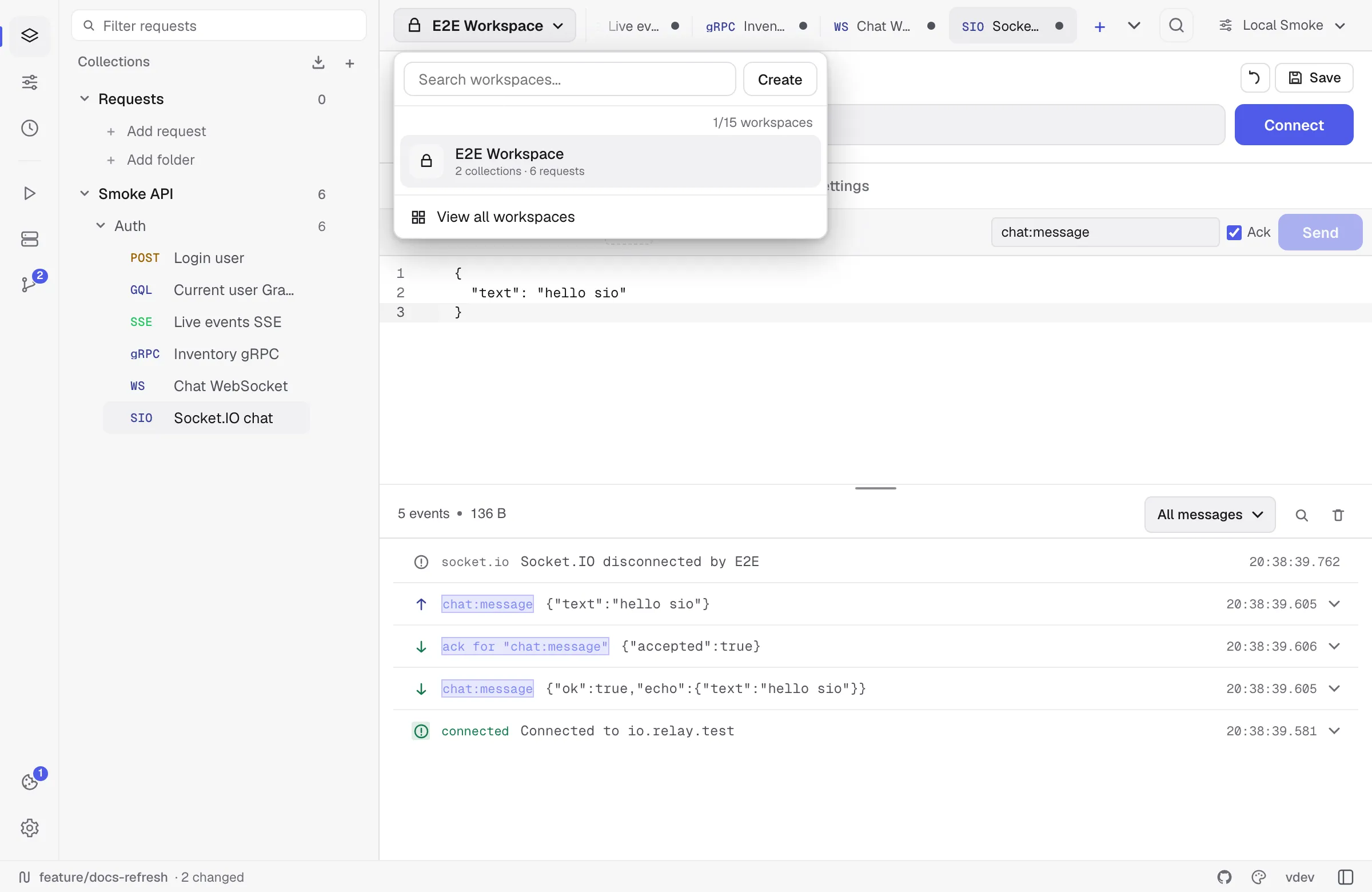Click feature/docs-refresh branch in status bar
The height and width of the screenshot is (892, 1372).
(103, 877)
